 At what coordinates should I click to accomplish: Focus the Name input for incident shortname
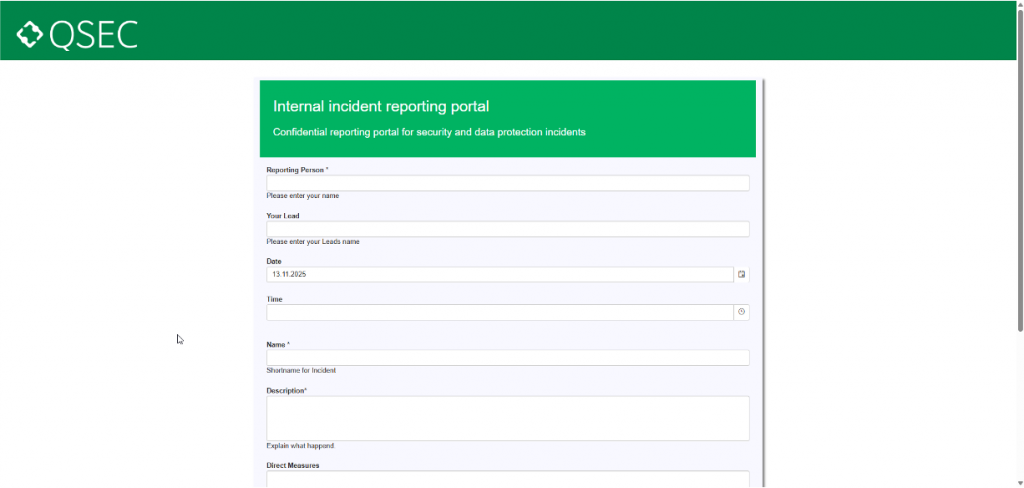(x=507, y=358)
